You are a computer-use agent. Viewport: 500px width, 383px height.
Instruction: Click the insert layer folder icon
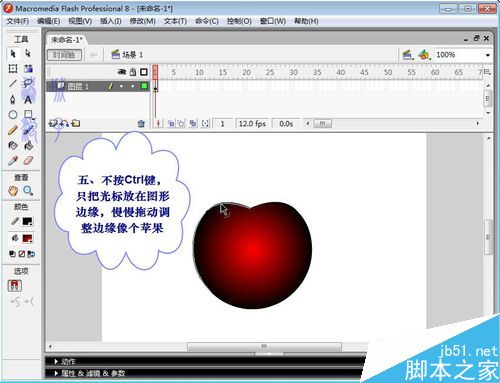pos(76,123)
